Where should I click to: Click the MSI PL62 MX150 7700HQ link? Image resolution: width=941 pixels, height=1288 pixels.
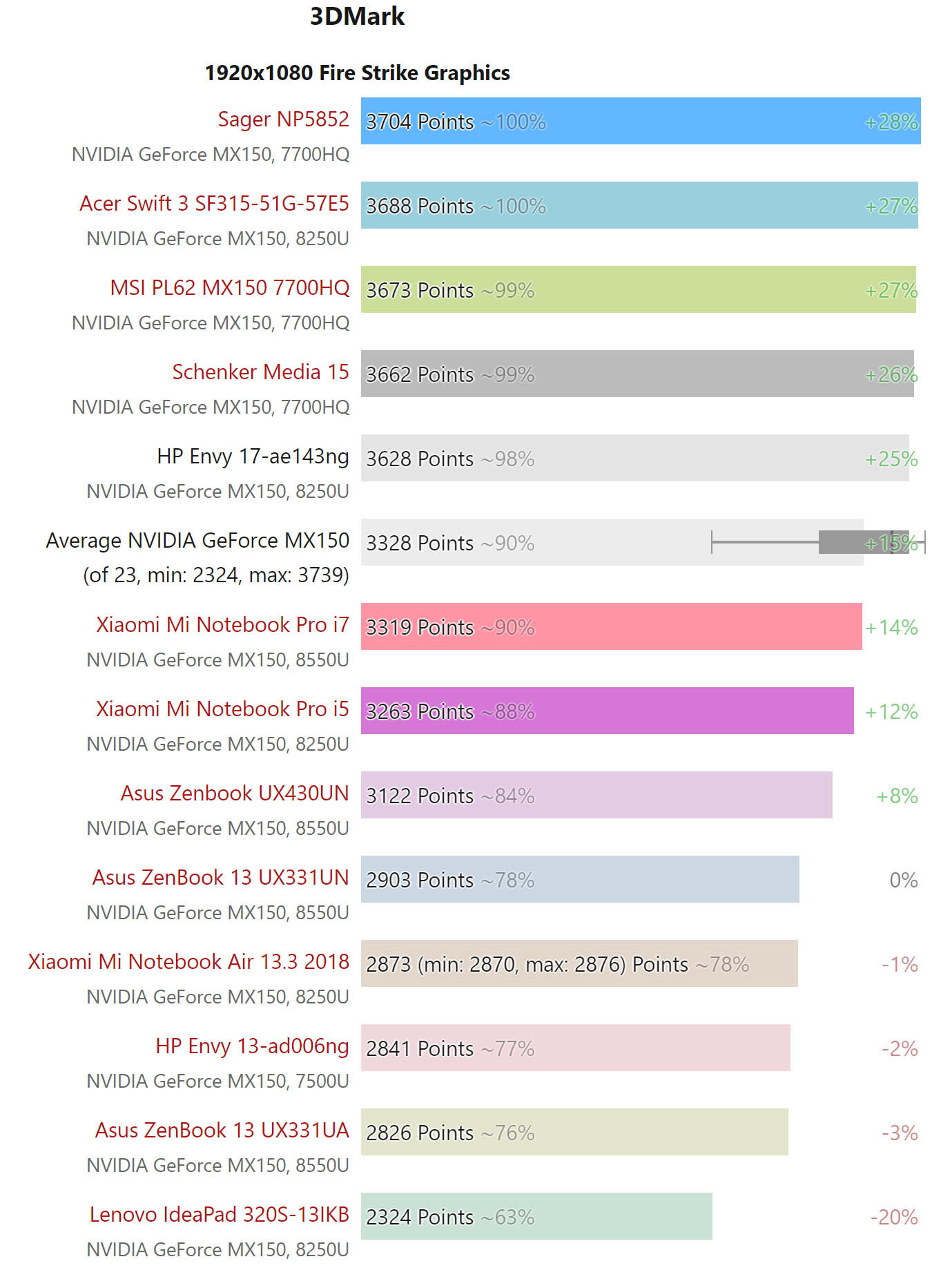pos(229,288)
